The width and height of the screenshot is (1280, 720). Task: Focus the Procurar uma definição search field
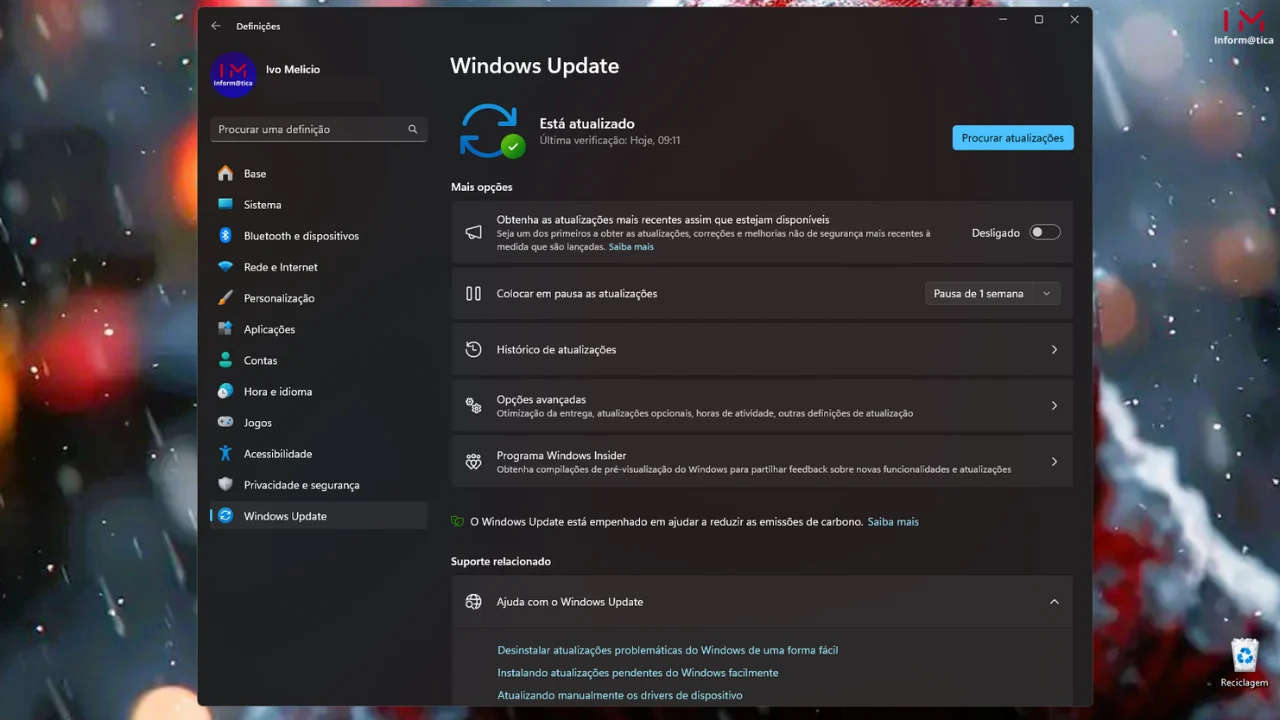[318, 129]
